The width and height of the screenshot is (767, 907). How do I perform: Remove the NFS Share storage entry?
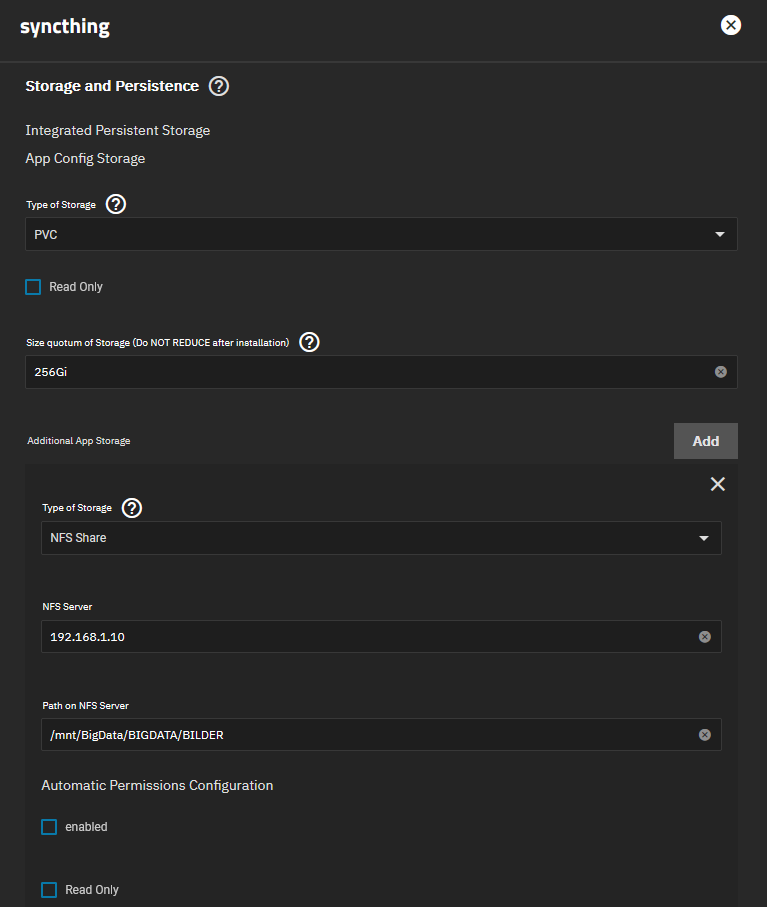coord(718,484)
